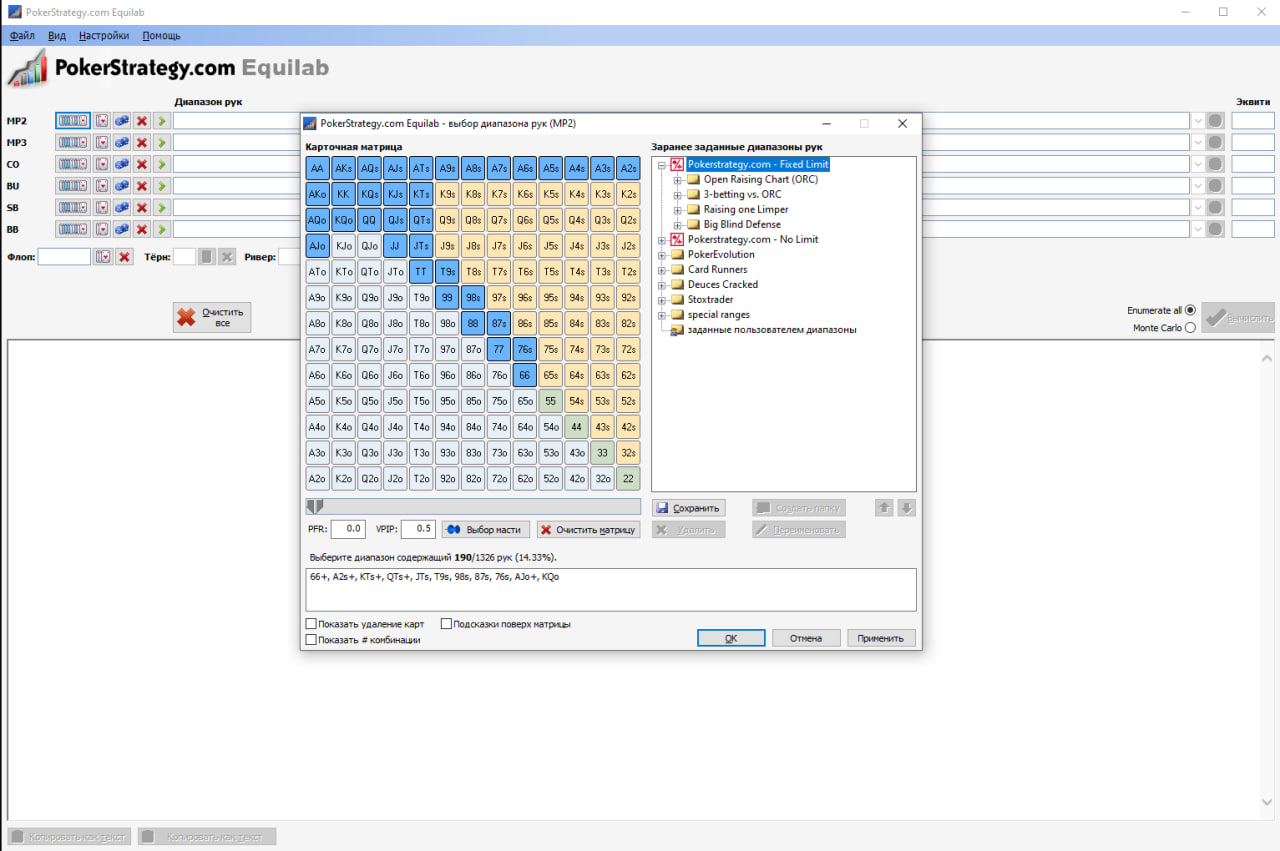Expand Open Raising Chart (ORC) folder
Image resolution: width=1280 pixels, height=851 pixels.
pos(678,180)
